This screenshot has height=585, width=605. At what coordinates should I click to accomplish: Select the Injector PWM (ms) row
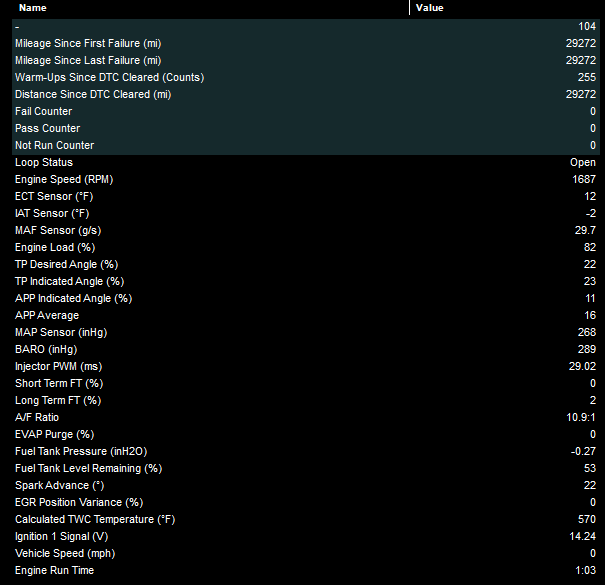coord(306,366)
